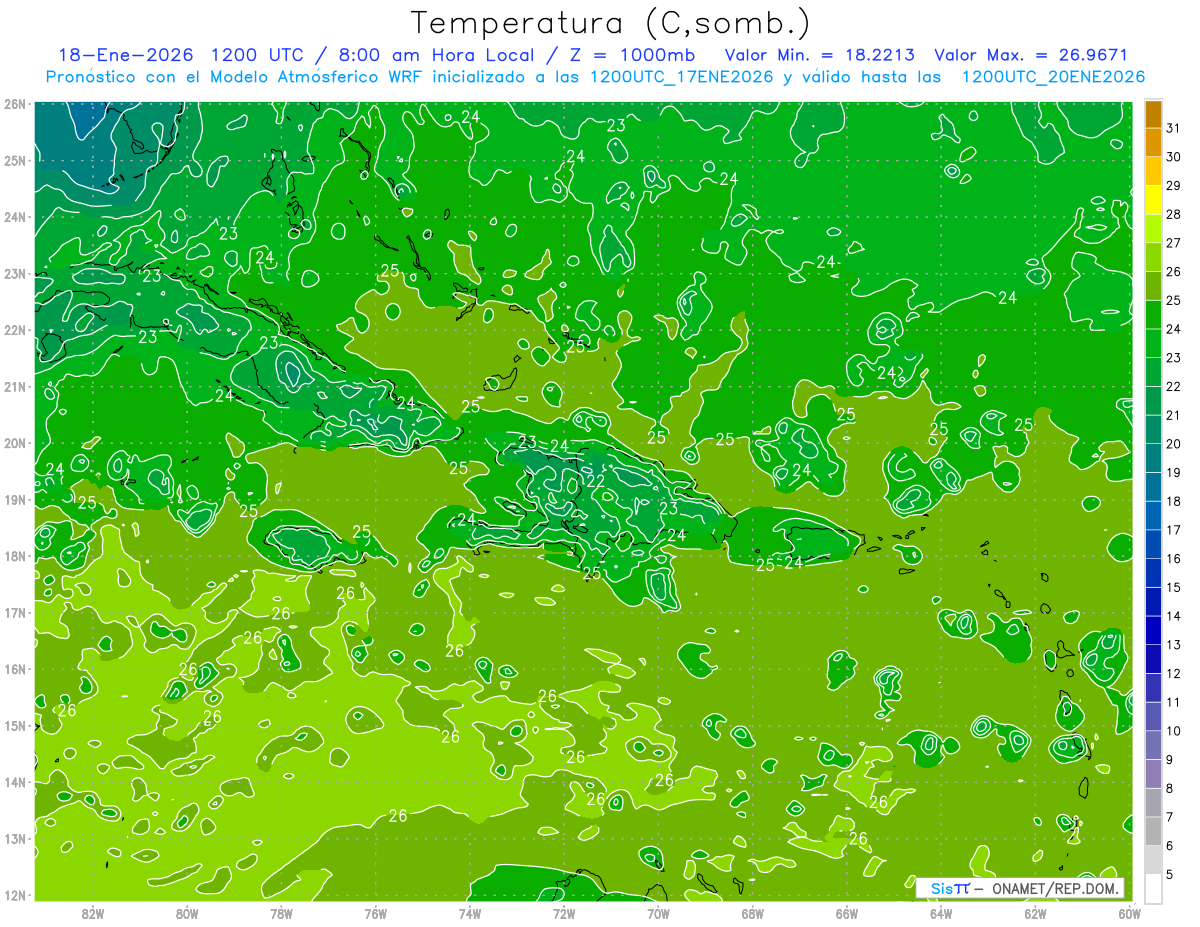Click the "15N" latitude axis label

coord(15,725)
